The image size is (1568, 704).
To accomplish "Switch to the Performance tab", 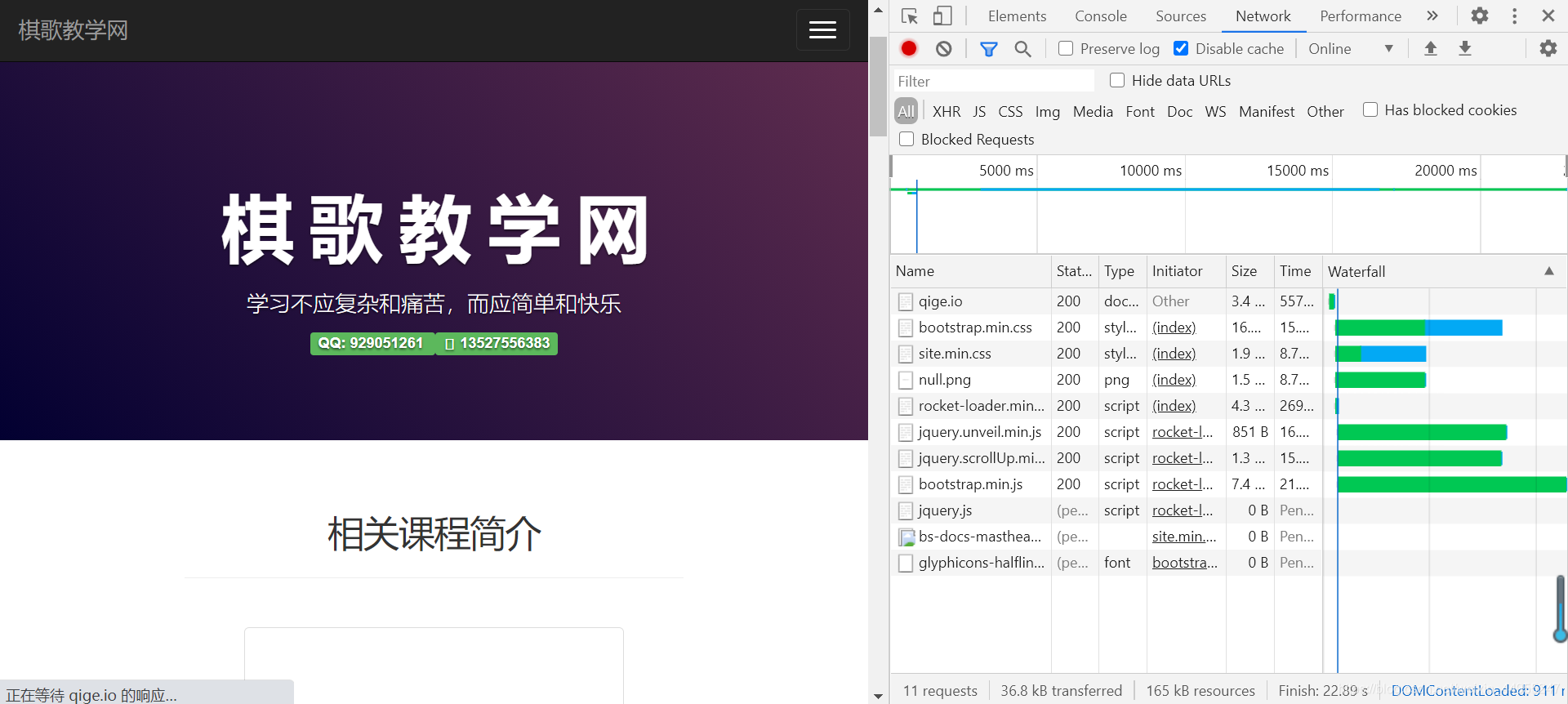I will click(x=1360, y=16).
